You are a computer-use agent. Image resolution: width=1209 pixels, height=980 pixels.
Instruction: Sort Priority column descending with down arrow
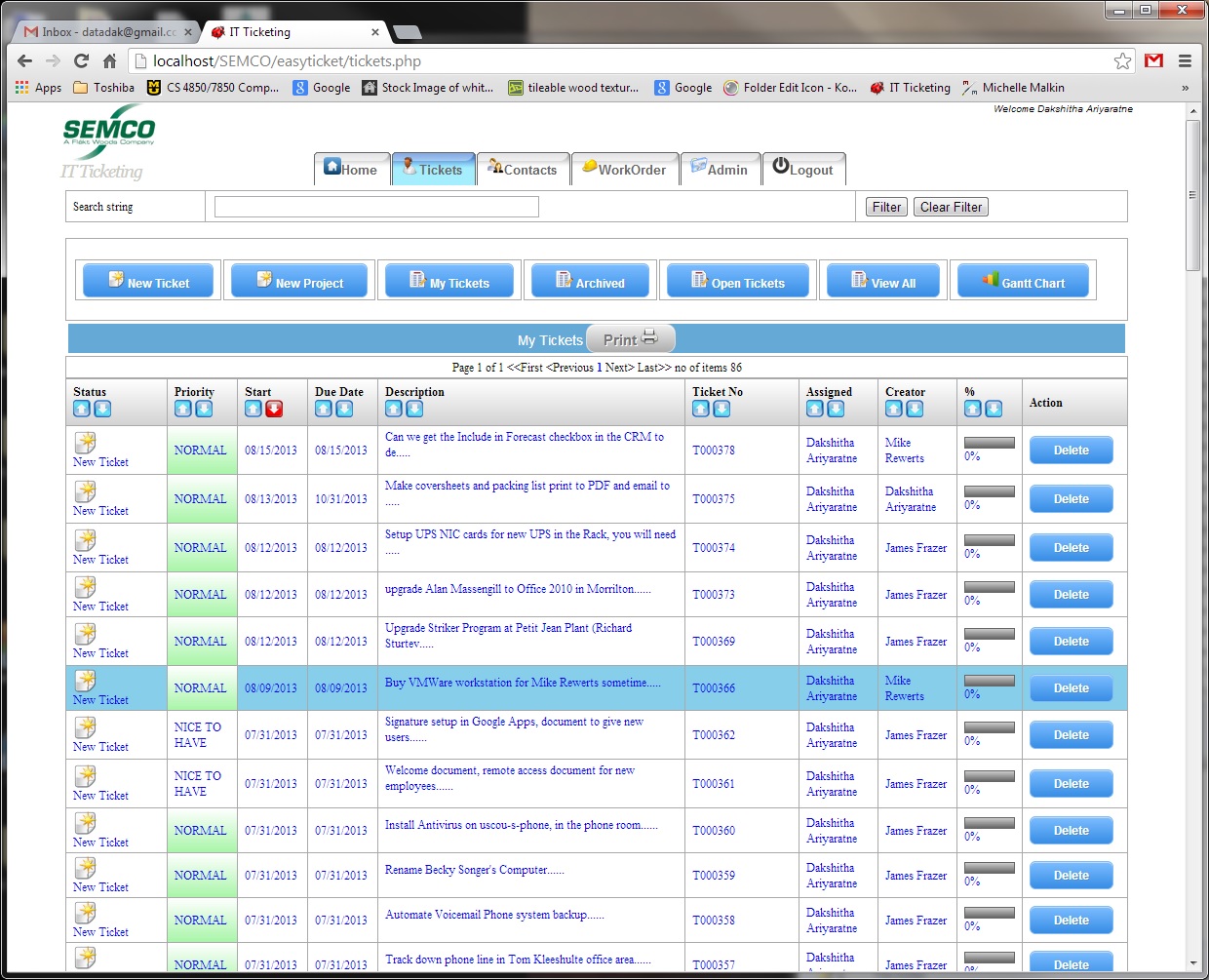[x=204, y=410]
